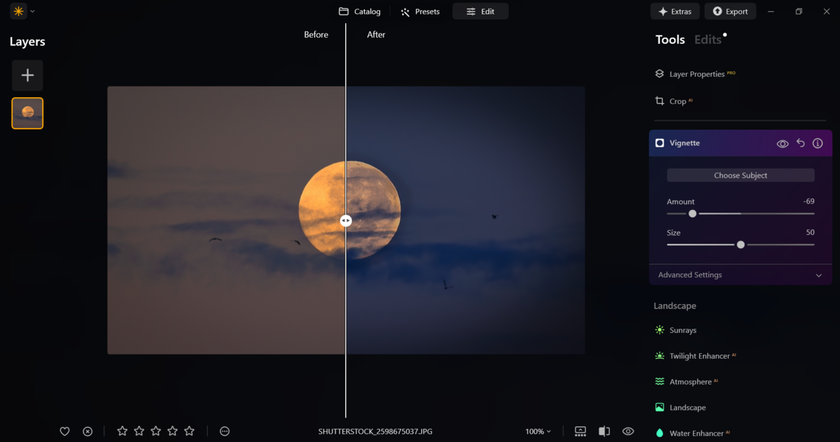Viewport: 840px width, 442px height.
Task: Click the Layers panel heading
Action: (x=27, y=42)
